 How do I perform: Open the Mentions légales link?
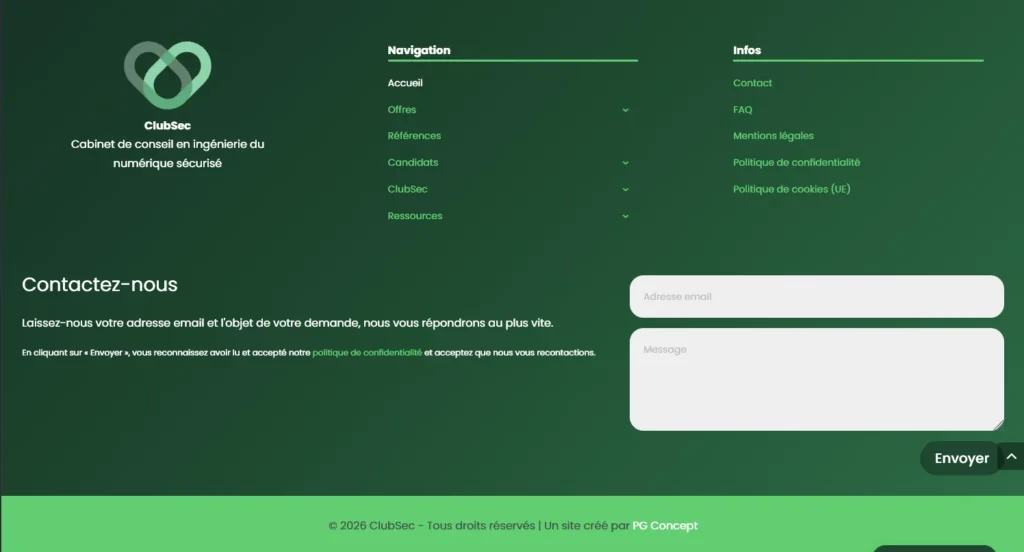773,136
